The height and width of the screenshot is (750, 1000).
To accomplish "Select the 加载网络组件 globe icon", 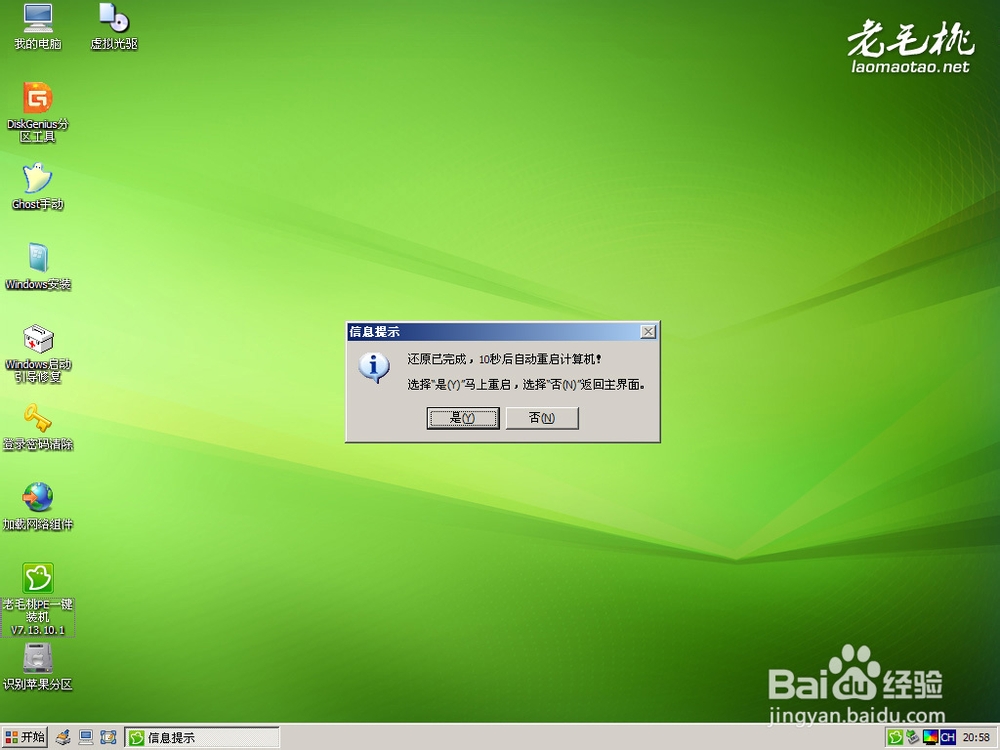I will click(x=38, y=507).
